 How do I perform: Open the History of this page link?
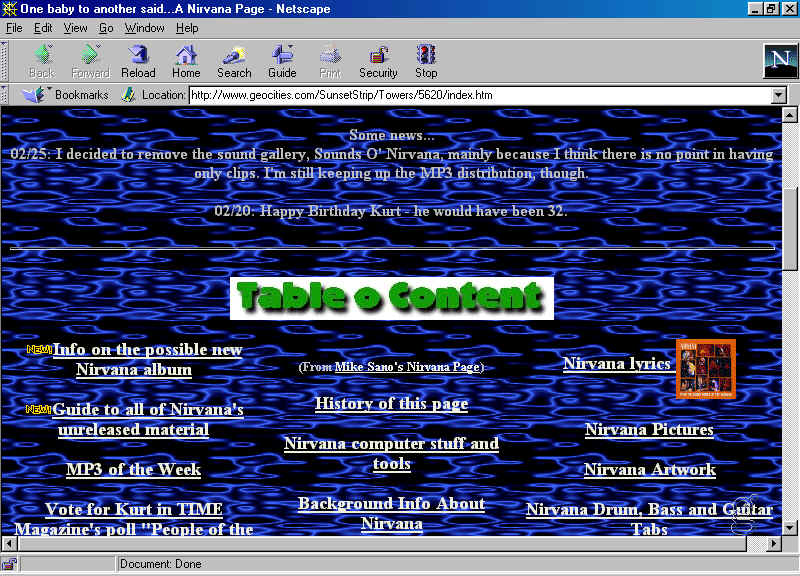coord(391,404)
